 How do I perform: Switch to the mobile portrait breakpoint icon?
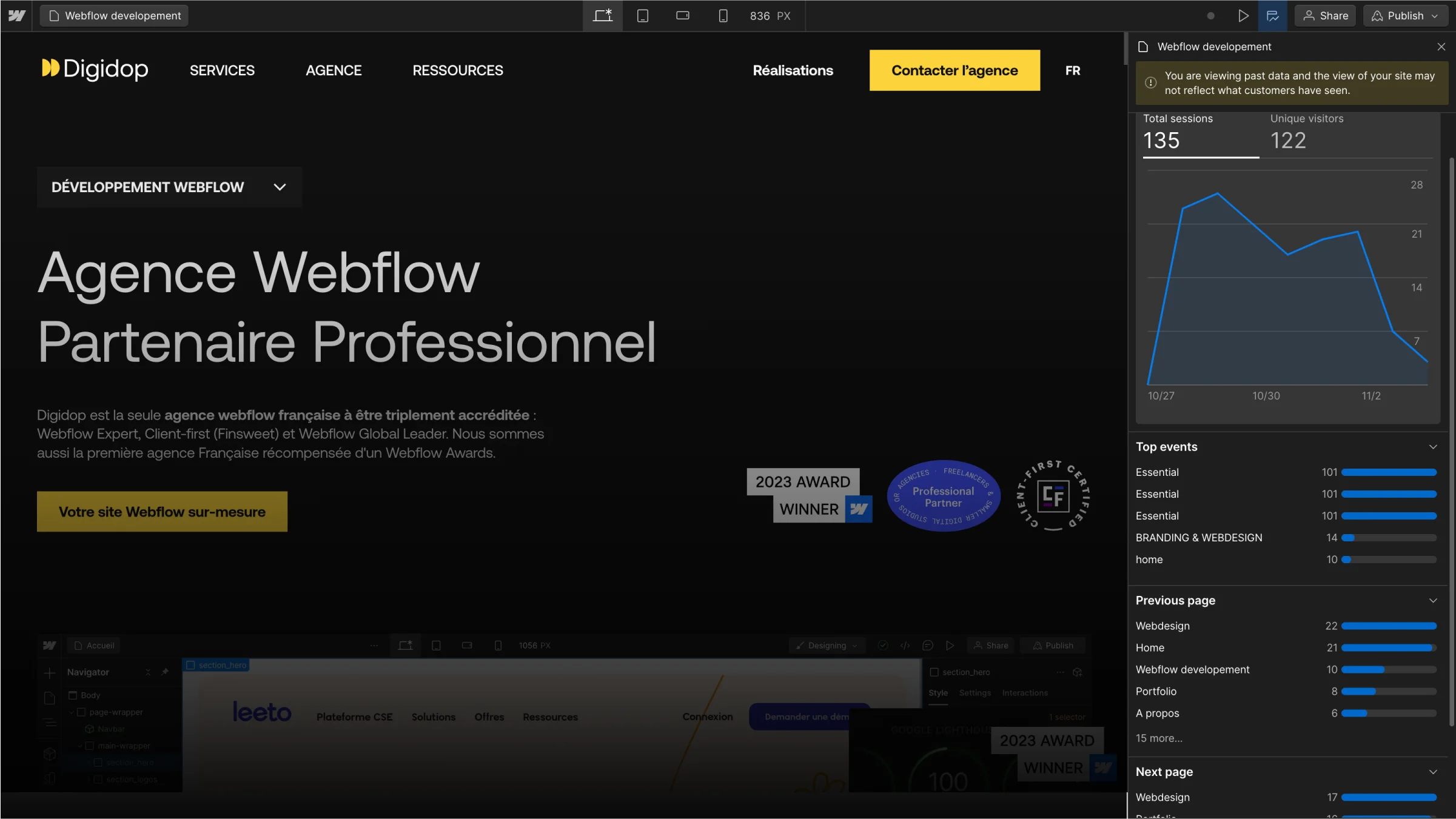point(723,16)
